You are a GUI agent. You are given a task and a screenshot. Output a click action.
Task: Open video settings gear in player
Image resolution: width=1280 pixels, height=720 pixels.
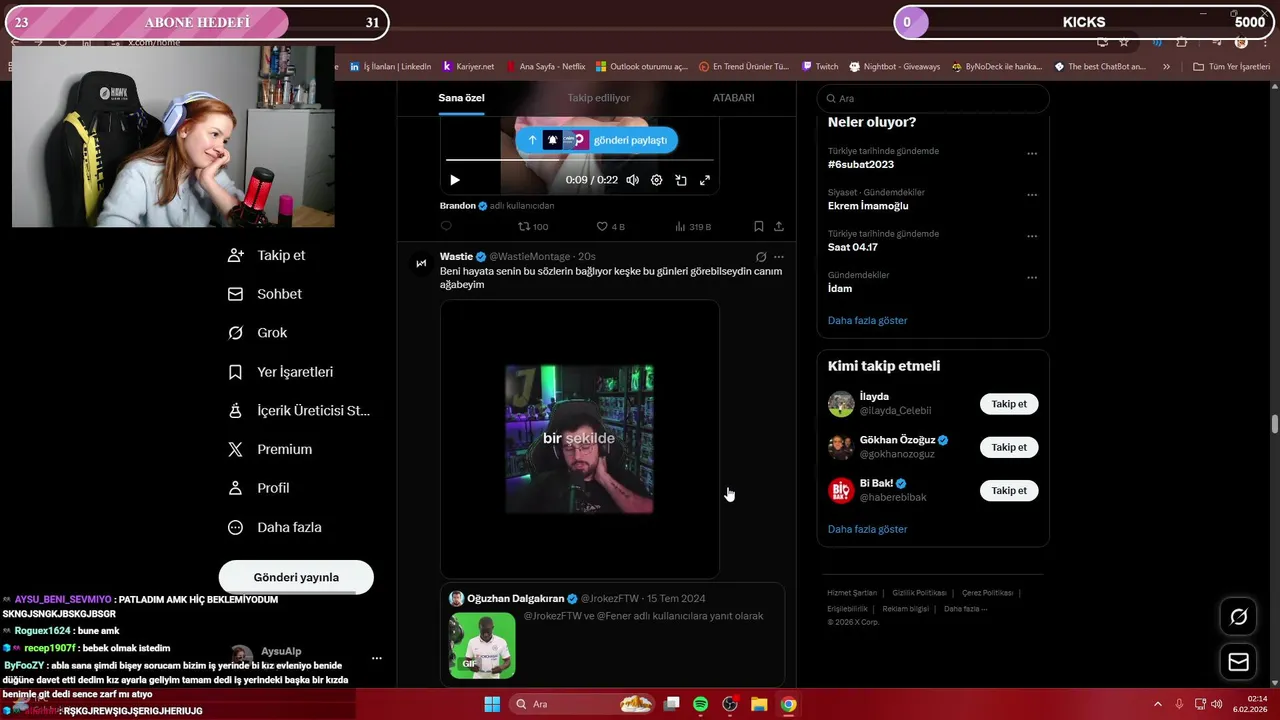point(657,180)
